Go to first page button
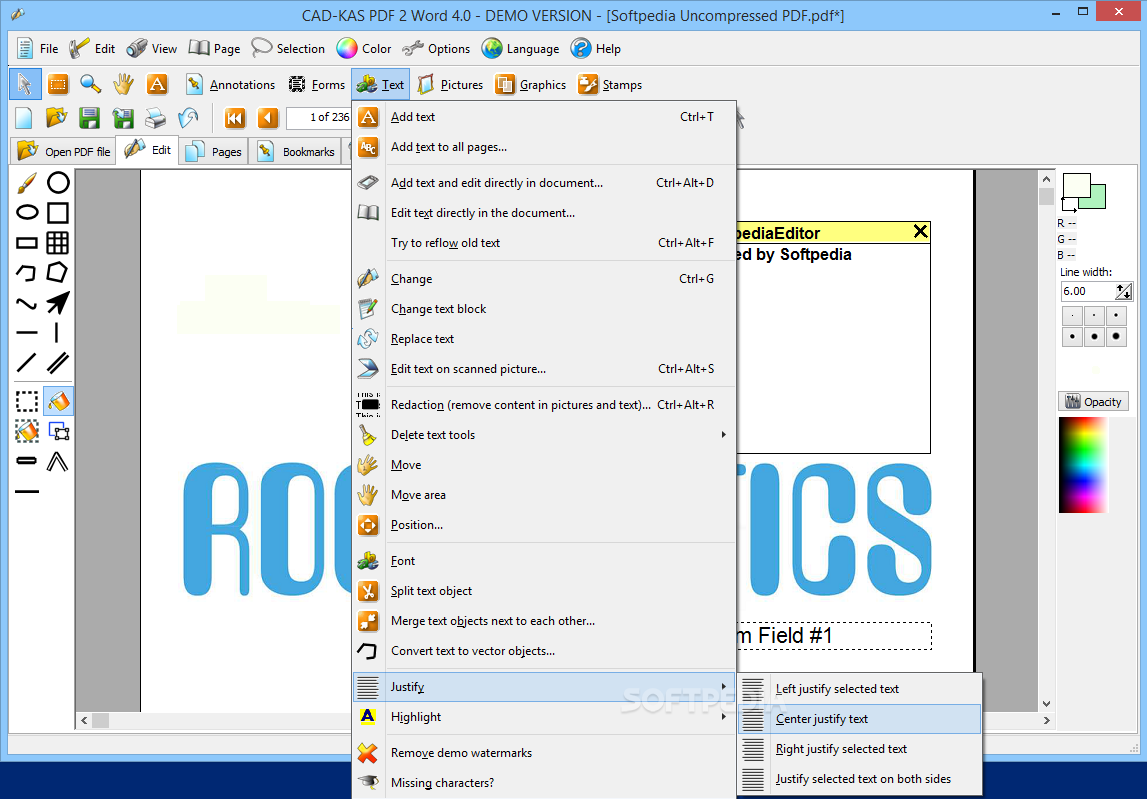The height and width of the screenshot is (799, 1147). 235,118
